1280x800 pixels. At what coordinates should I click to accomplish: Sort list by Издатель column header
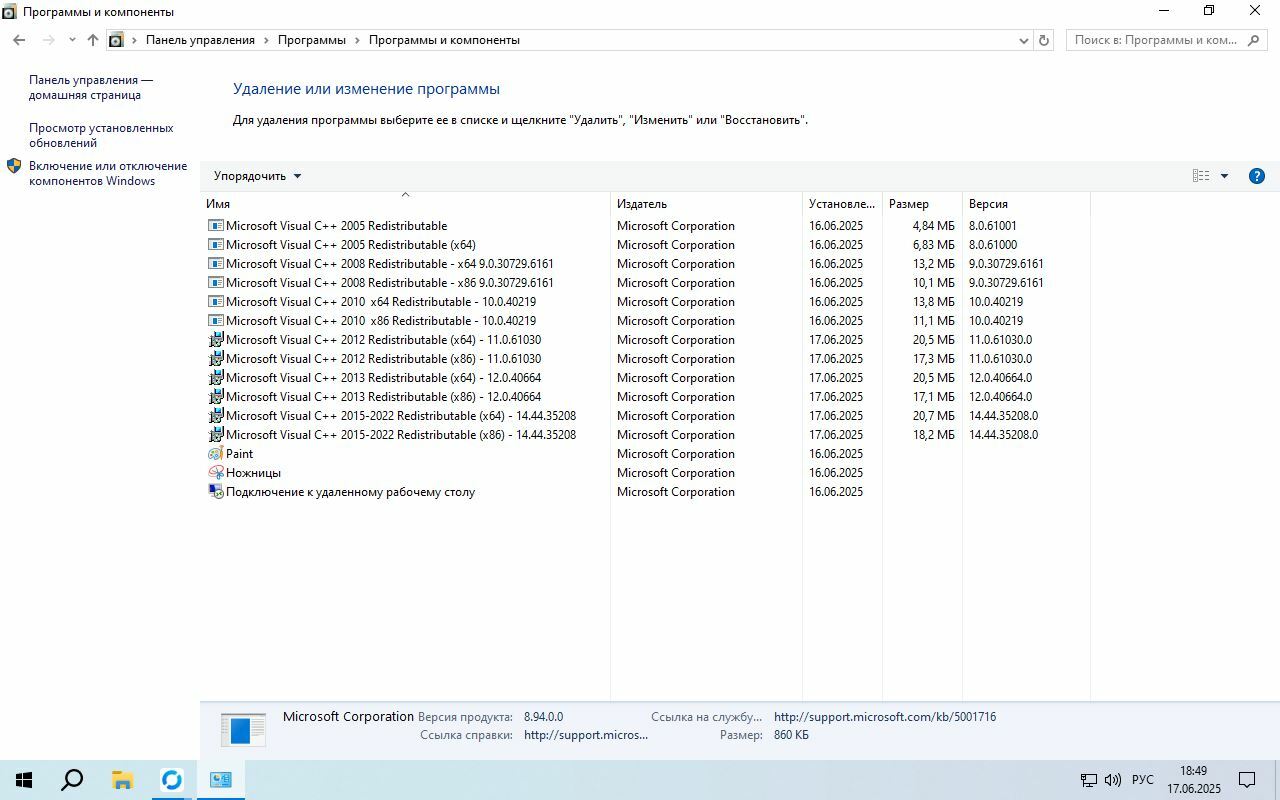(642, 204)
